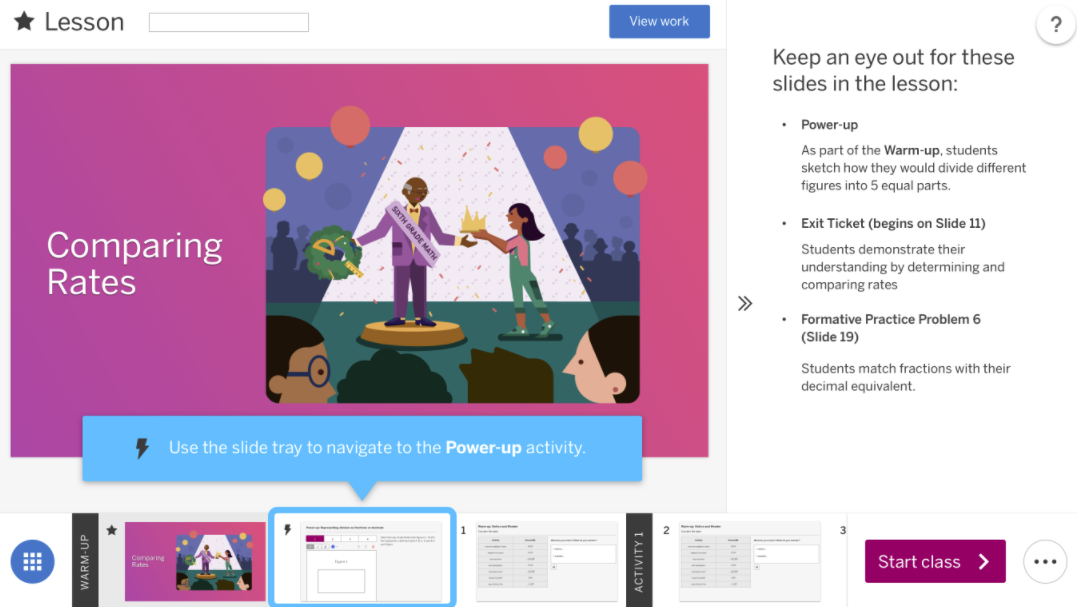Image resolution: width=1077 pixels, height=607 pixels.
Task: Select the ACTIVITY 1 section label in the tray
Action: [639, 560]
